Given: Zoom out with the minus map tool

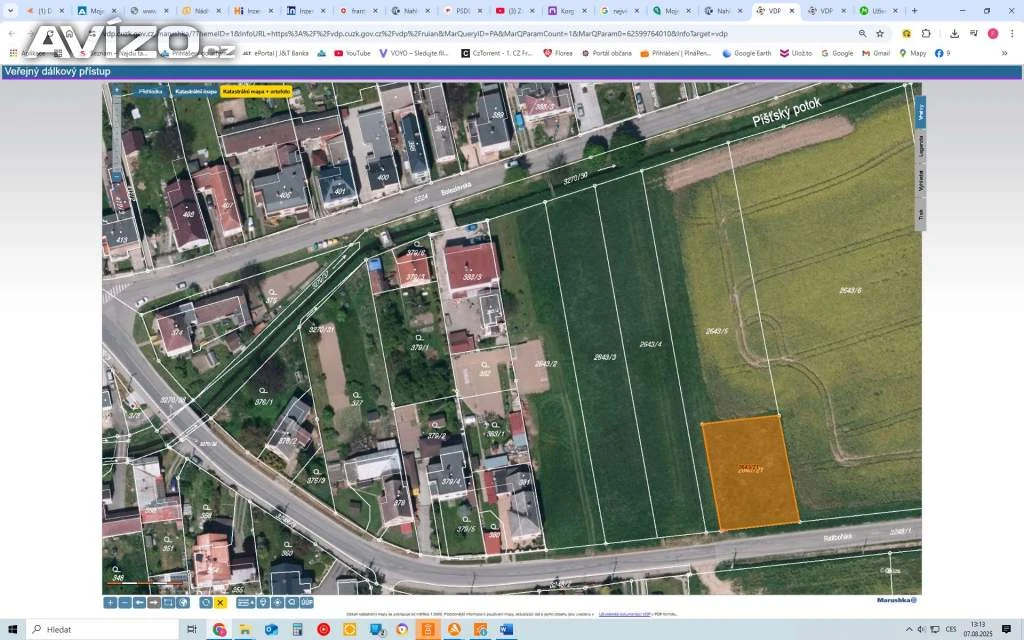Looking at the screenshot, I should pos(125,603).
